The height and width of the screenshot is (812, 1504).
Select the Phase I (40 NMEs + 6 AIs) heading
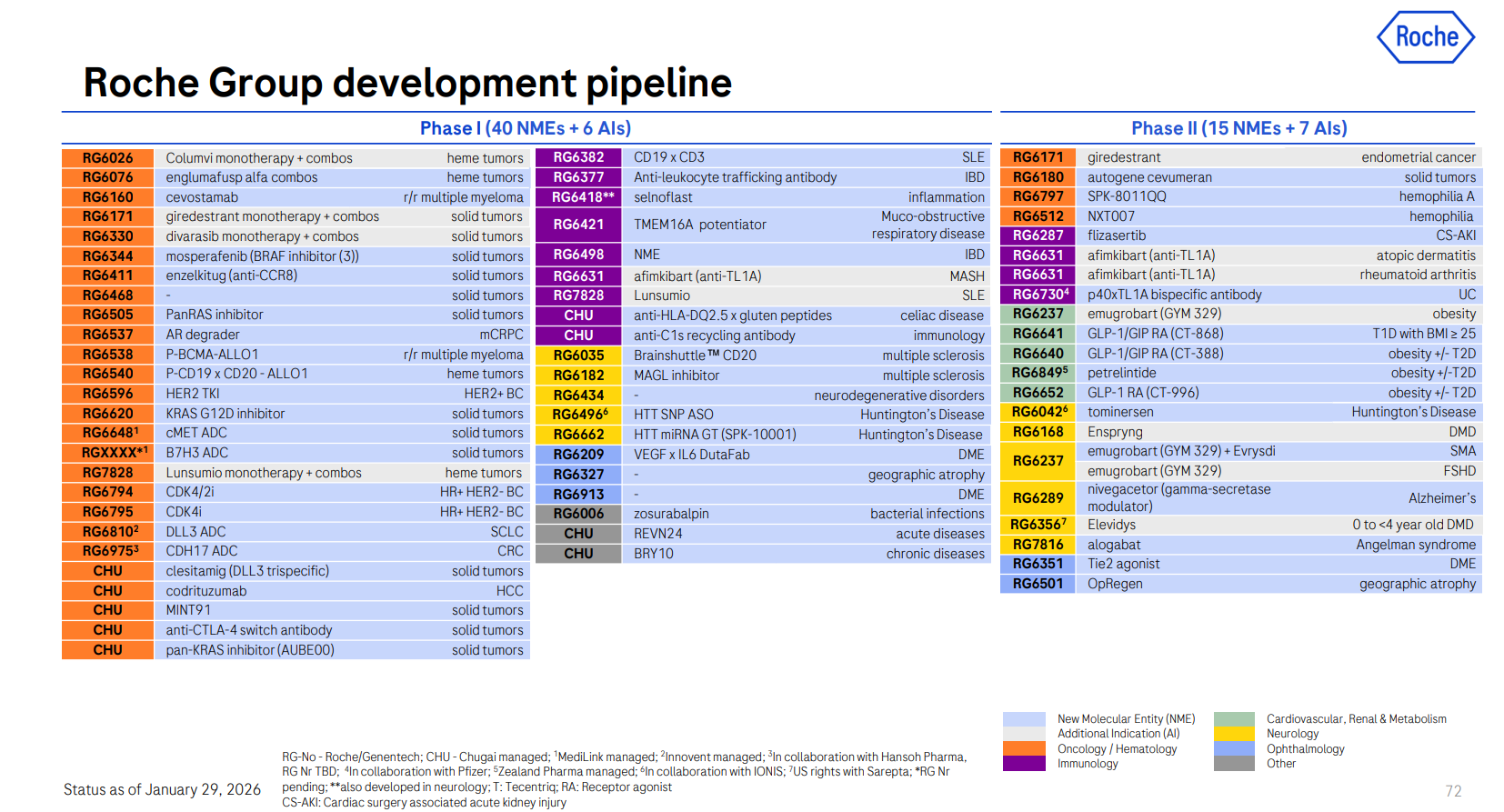pos(525,128)
